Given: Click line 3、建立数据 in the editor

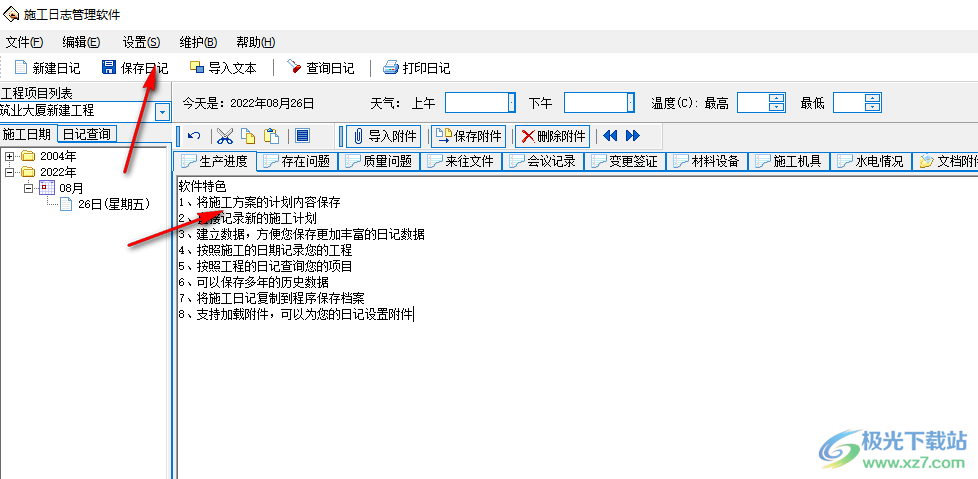Looking at the screenshot, I should pos(301,235).
